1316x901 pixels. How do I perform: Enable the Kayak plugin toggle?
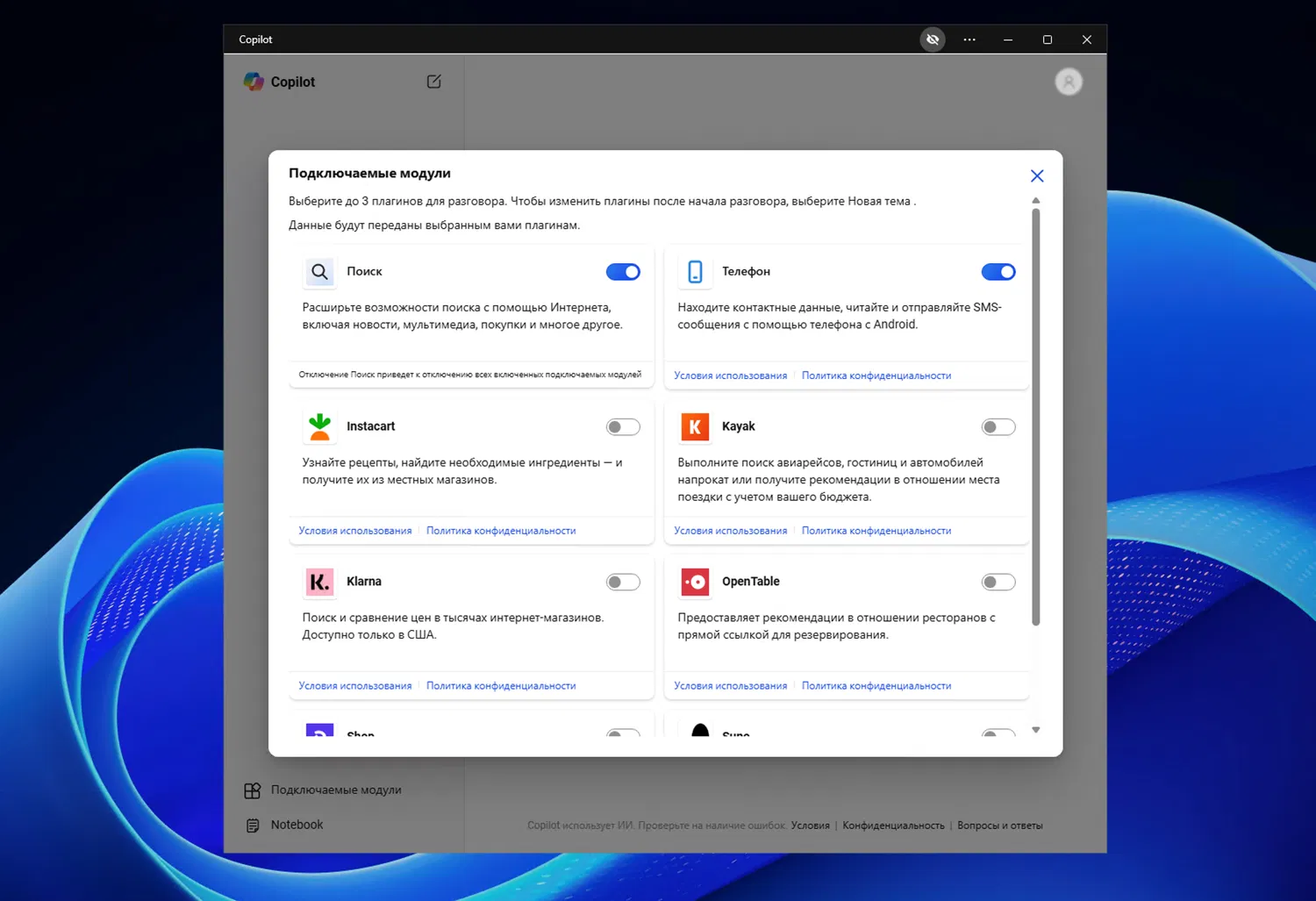998,427
